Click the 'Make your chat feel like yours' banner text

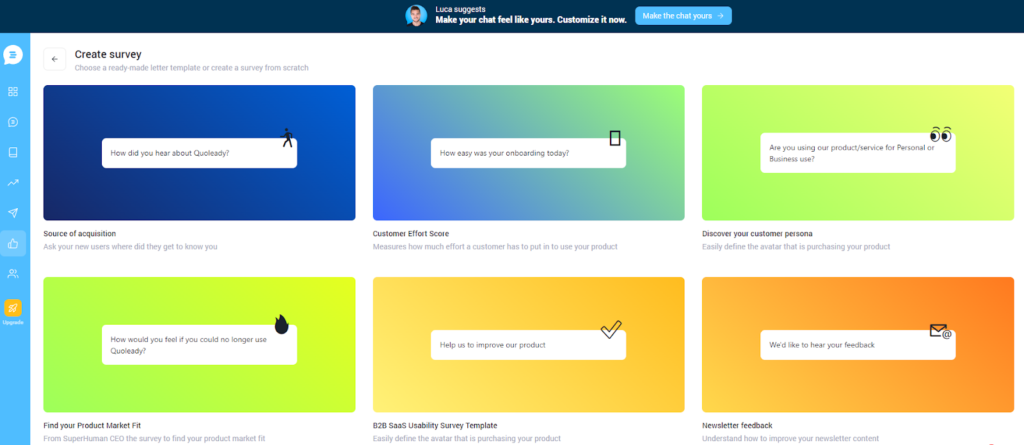(x=531, y=20)
